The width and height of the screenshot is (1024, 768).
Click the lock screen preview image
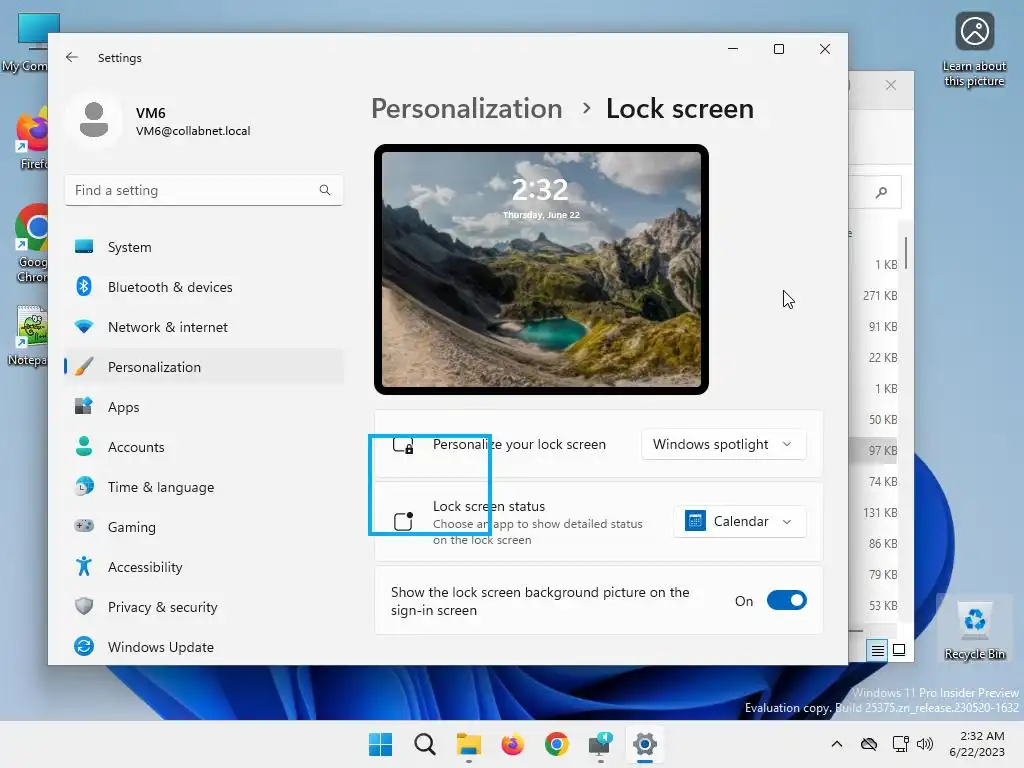[x=541, y=269]
